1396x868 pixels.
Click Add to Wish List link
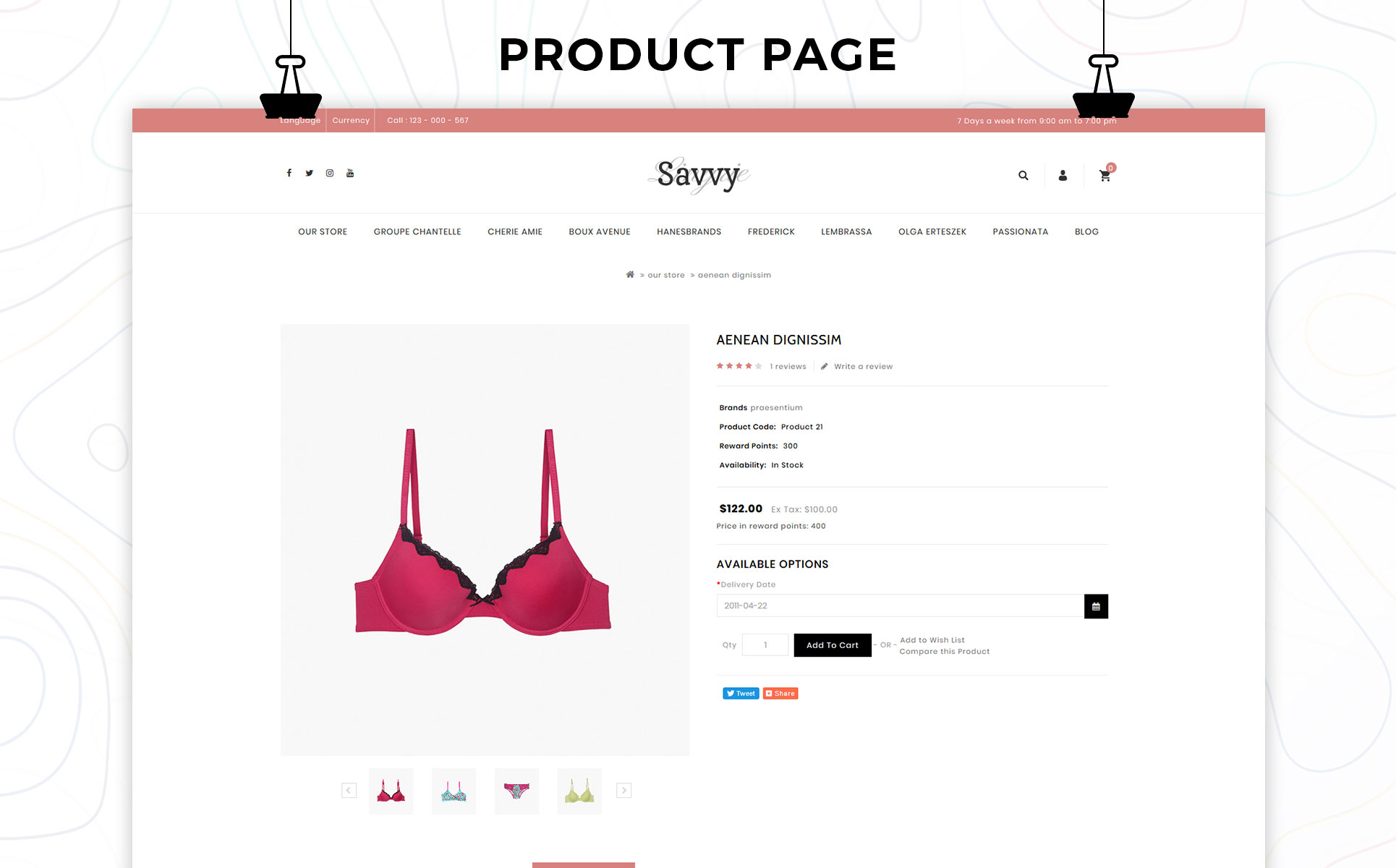pos(932,640)
